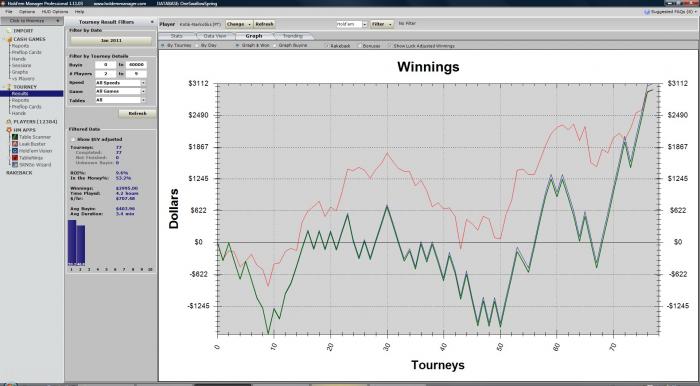Click the maximum Buyin input field
Image resolution: width=700 pixels, height=386 pixels.
tap(136, 65)
